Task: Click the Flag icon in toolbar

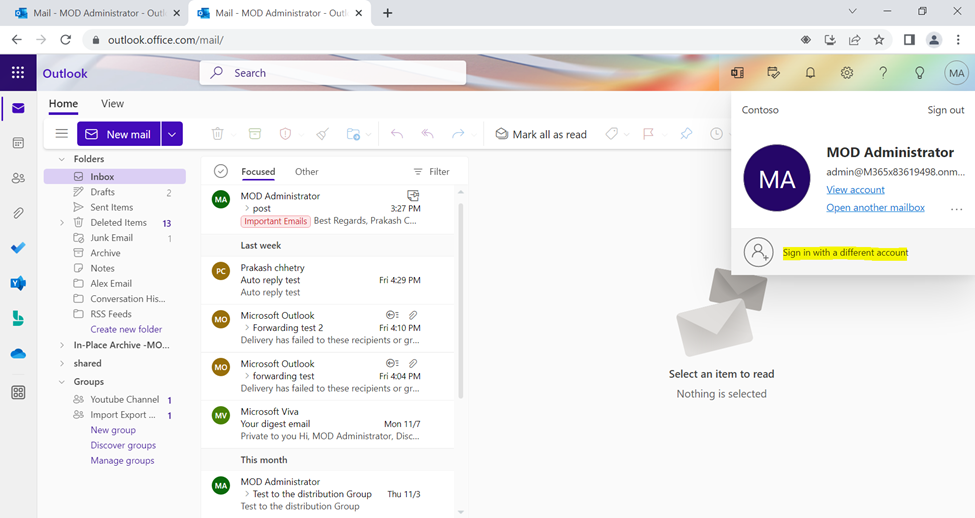Action: [x=648, y=134]
